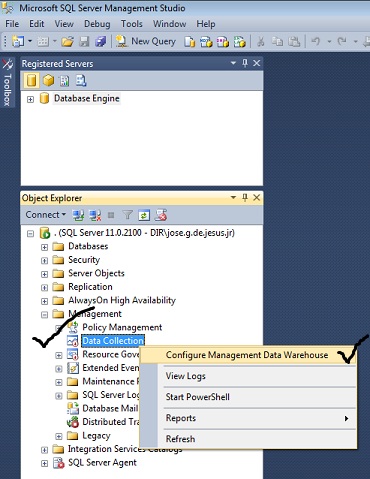370x479 pixels.
Task: Click Connect Object Explorer icon
Action: click(x=78, y=215)
